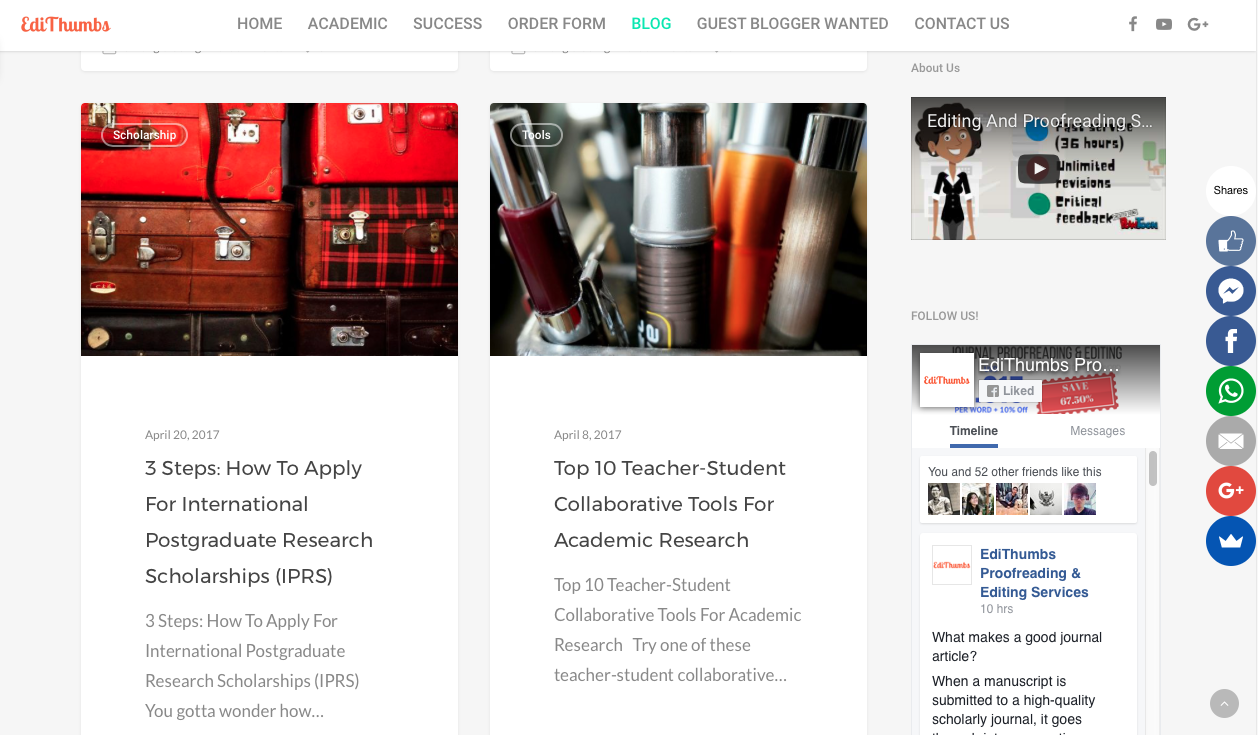Click the blue crown share icon
The height and width of the screenshot is (735, 1258).
click(1230, 541)
